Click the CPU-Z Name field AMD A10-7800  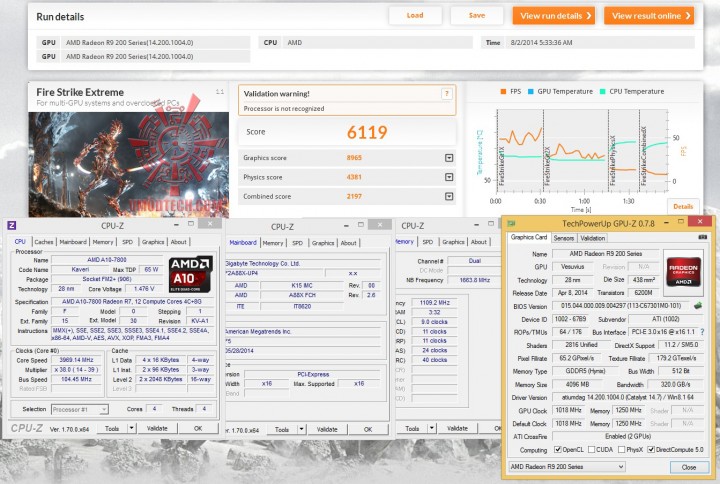pyautogui.click(x=107, y=260)
